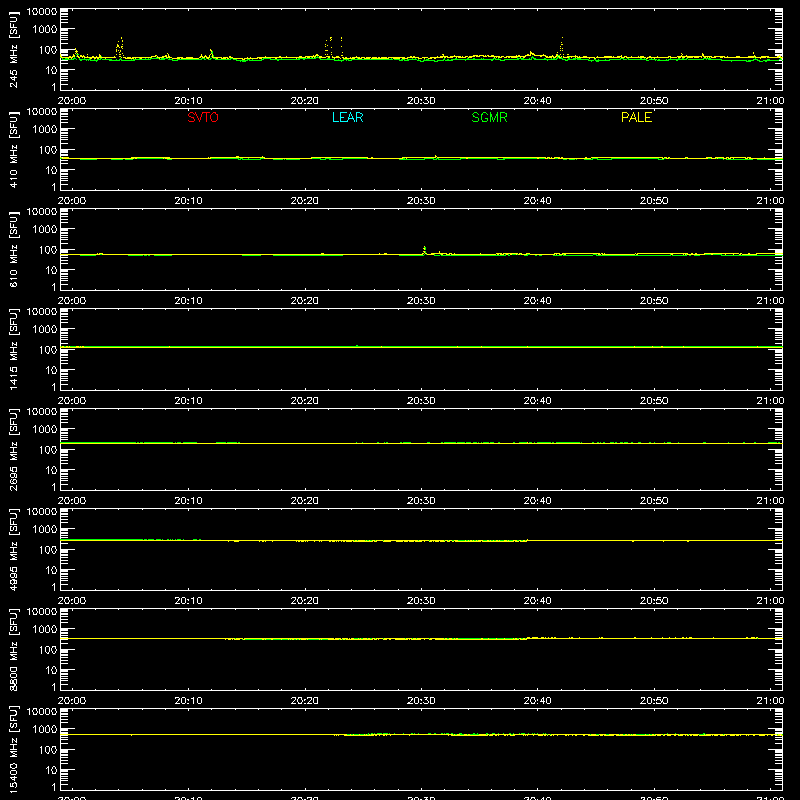Click '20:20' tick under the 245 MHz plot
The image size is (800, 800).
pos(305,101)
